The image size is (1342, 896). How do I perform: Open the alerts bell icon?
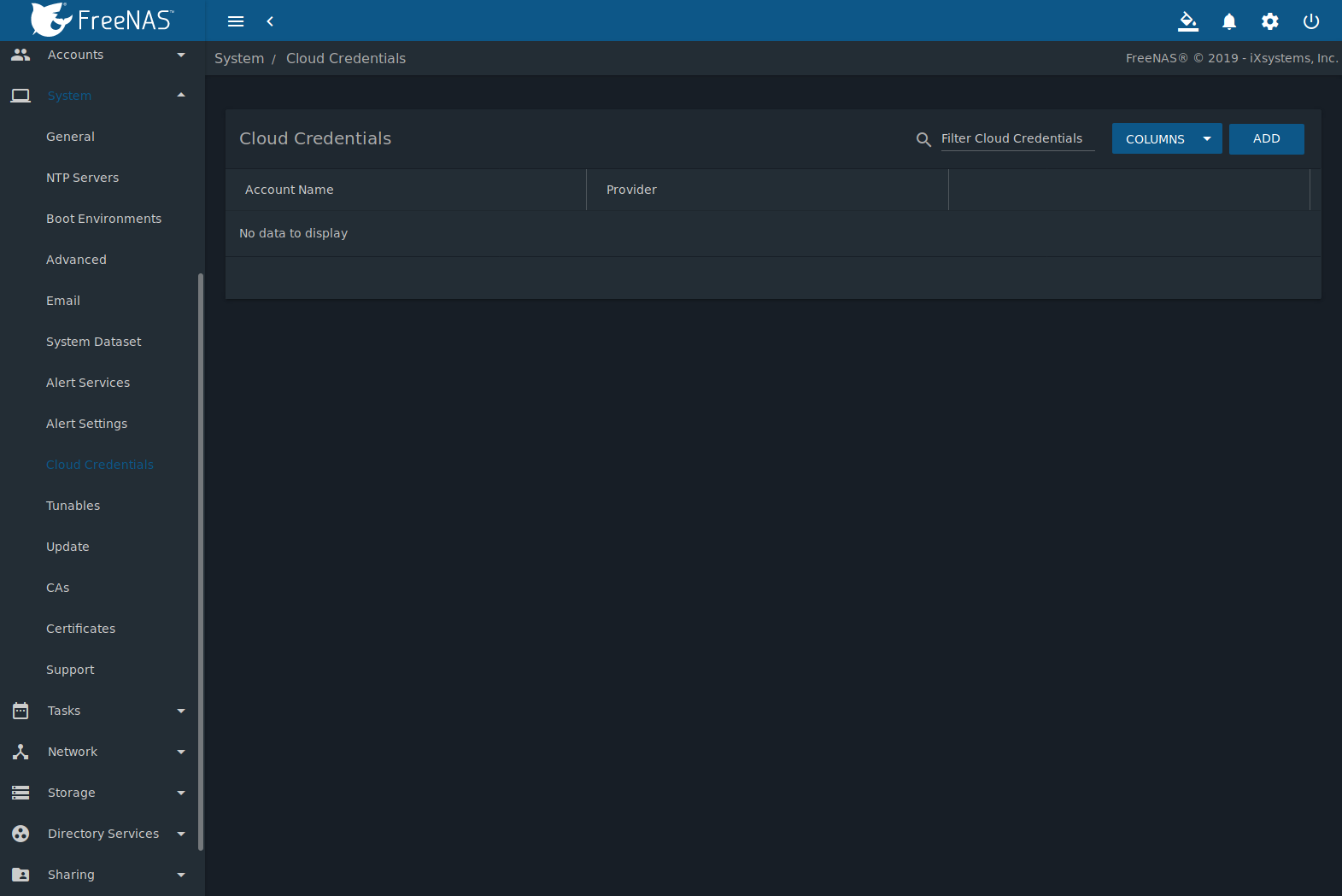tap(1229, 21)
